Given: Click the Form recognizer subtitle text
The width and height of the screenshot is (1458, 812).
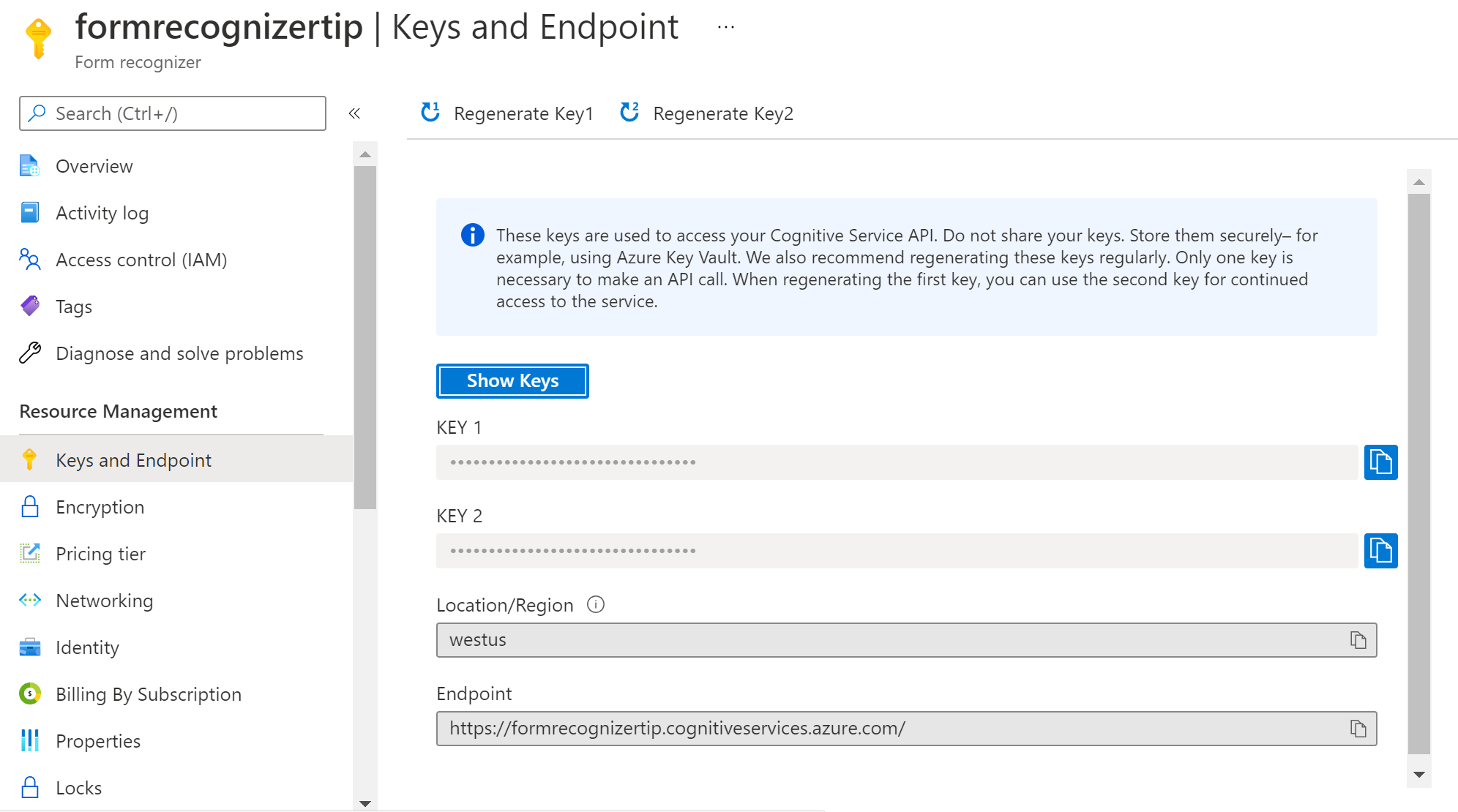Looking at the screenshot, I should pos(138,62).
